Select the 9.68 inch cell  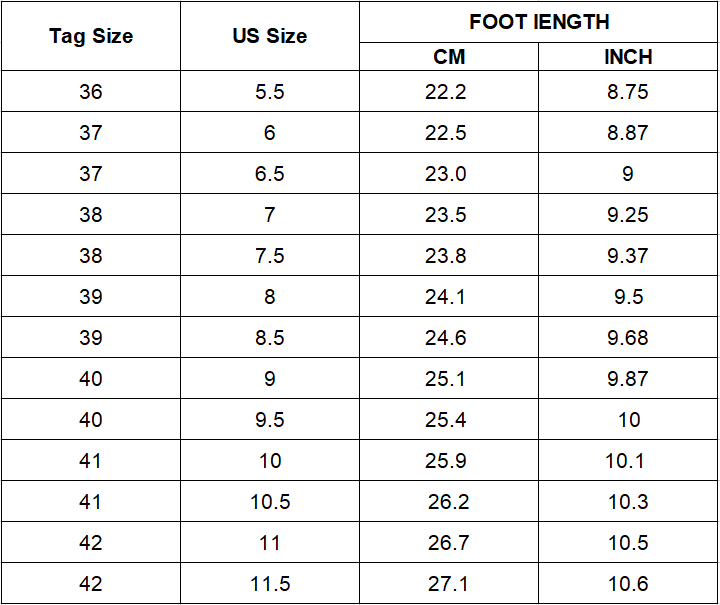click(628, 338)
